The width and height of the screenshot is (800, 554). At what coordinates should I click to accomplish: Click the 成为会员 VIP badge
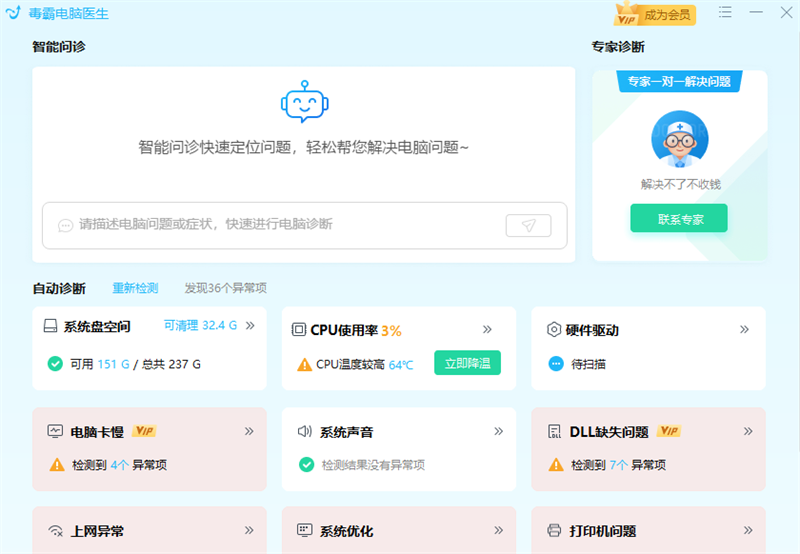pyautogui.click(x=655, y=15)
